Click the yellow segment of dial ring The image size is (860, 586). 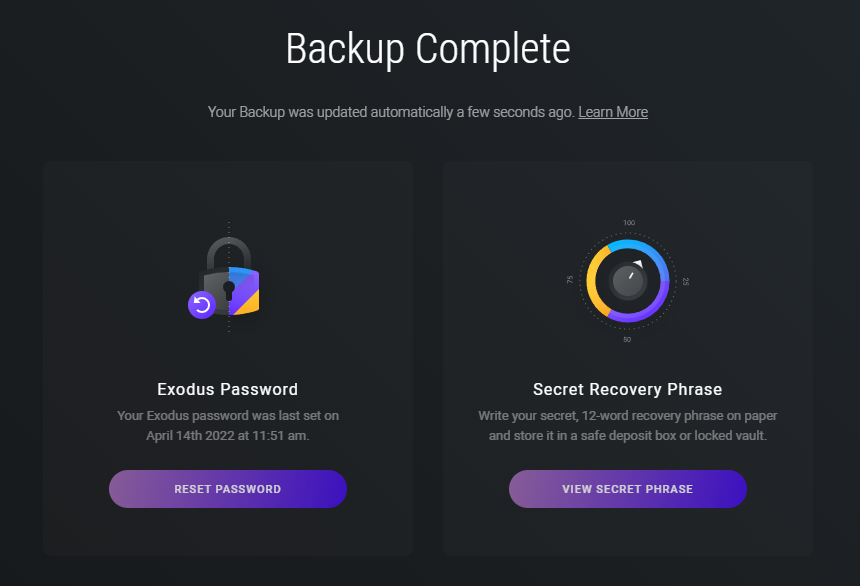pos(593,281)
